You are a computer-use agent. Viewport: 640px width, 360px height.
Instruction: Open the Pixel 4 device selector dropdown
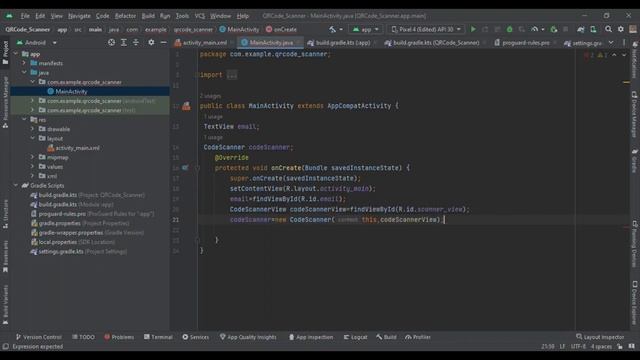point(426,29)
